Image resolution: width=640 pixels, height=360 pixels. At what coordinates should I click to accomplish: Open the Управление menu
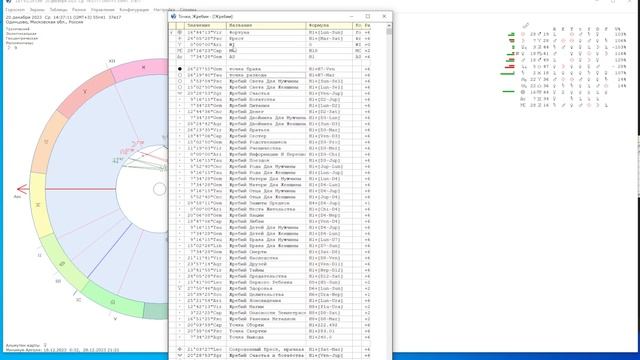pyautogui.click(x=102, y=9)
